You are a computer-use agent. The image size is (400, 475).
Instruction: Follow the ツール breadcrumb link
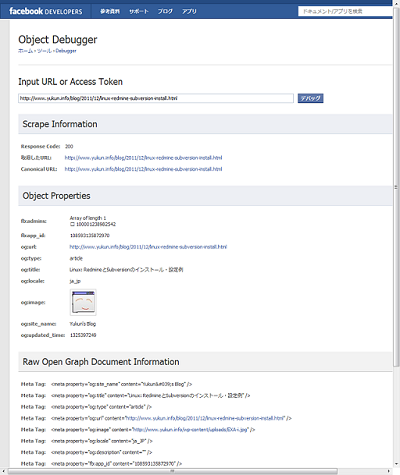tap(44, 51)
